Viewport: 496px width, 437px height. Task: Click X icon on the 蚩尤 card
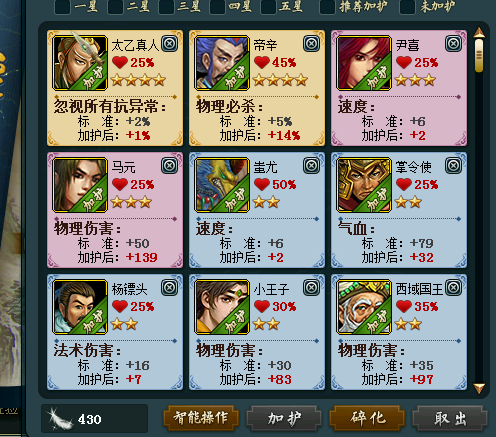click(311, 166)
